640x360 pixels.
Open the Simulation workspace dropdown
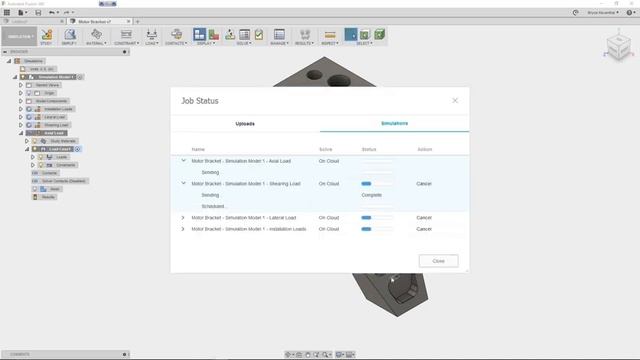click(20, 36)
